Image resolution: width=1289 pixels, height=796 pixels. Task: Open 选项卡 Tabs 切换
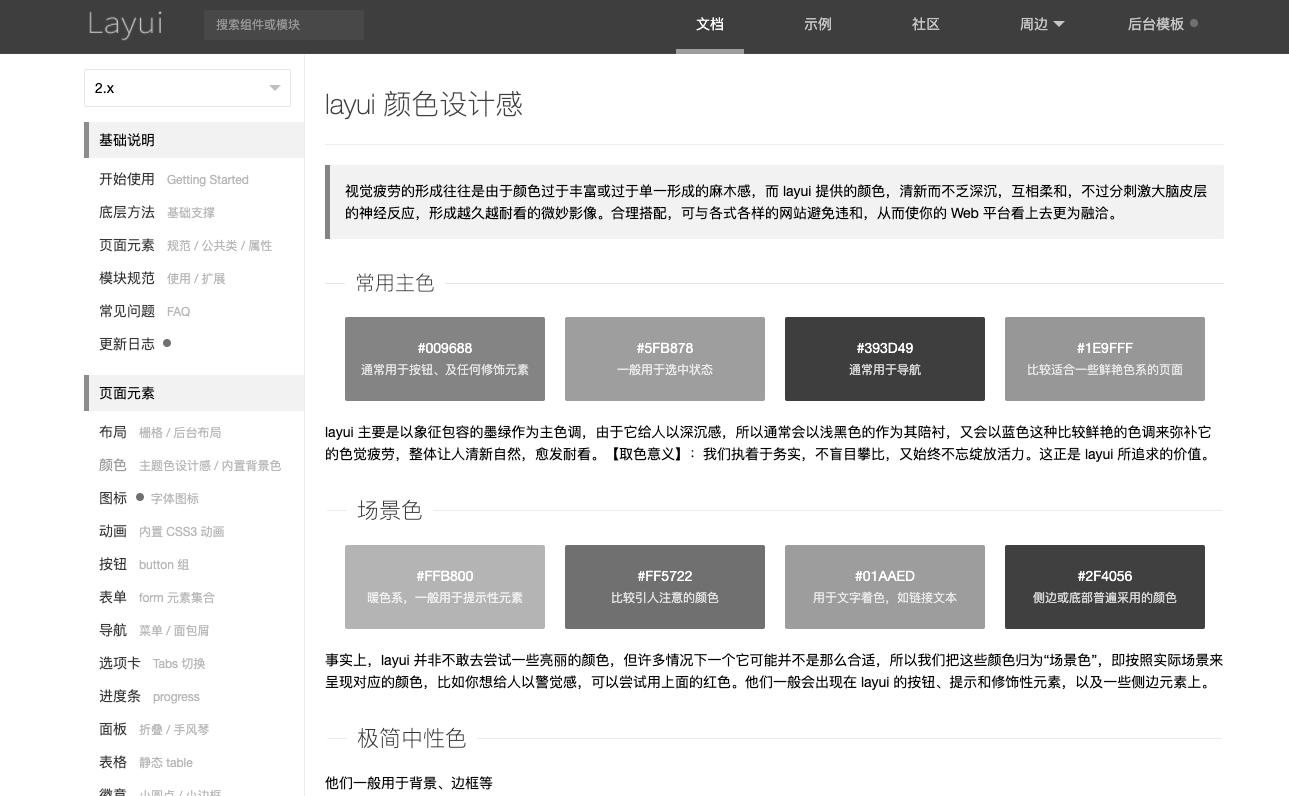coord(152,663)
